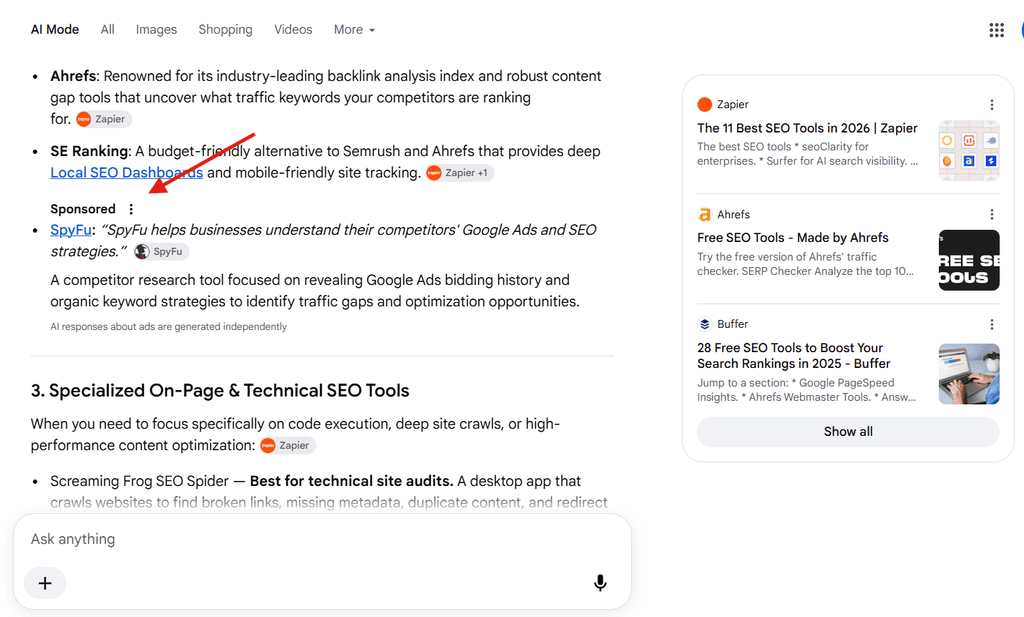Switch to the All results tab
This screenshot has height=617, width=1024.
click(108, 29)
